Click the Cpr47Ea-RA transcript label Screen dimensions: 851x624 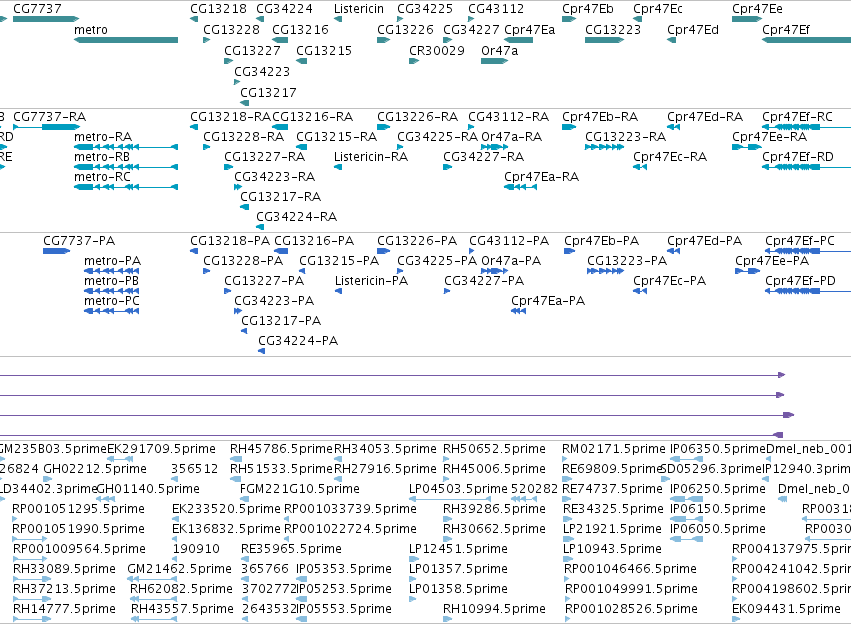click(541, 177)
